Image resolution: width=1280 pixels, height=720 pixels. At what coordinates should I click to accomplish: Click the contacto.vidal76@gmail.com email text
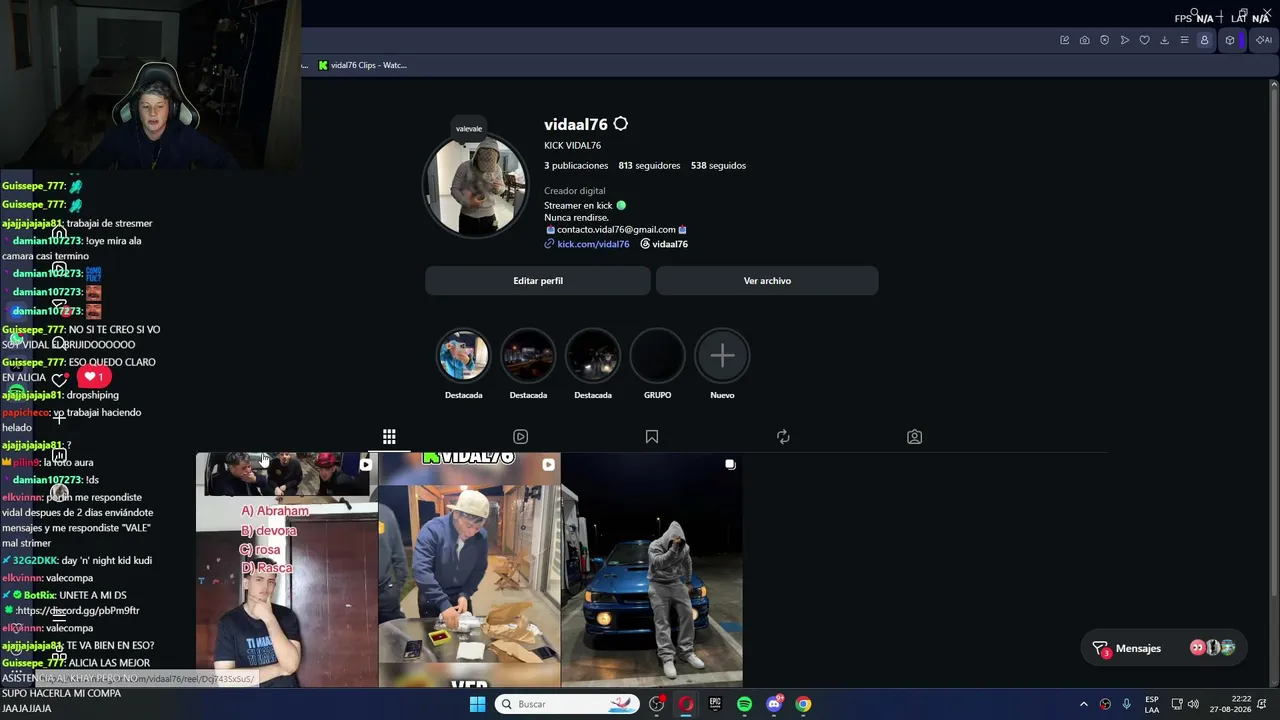[x=616, y=230]
